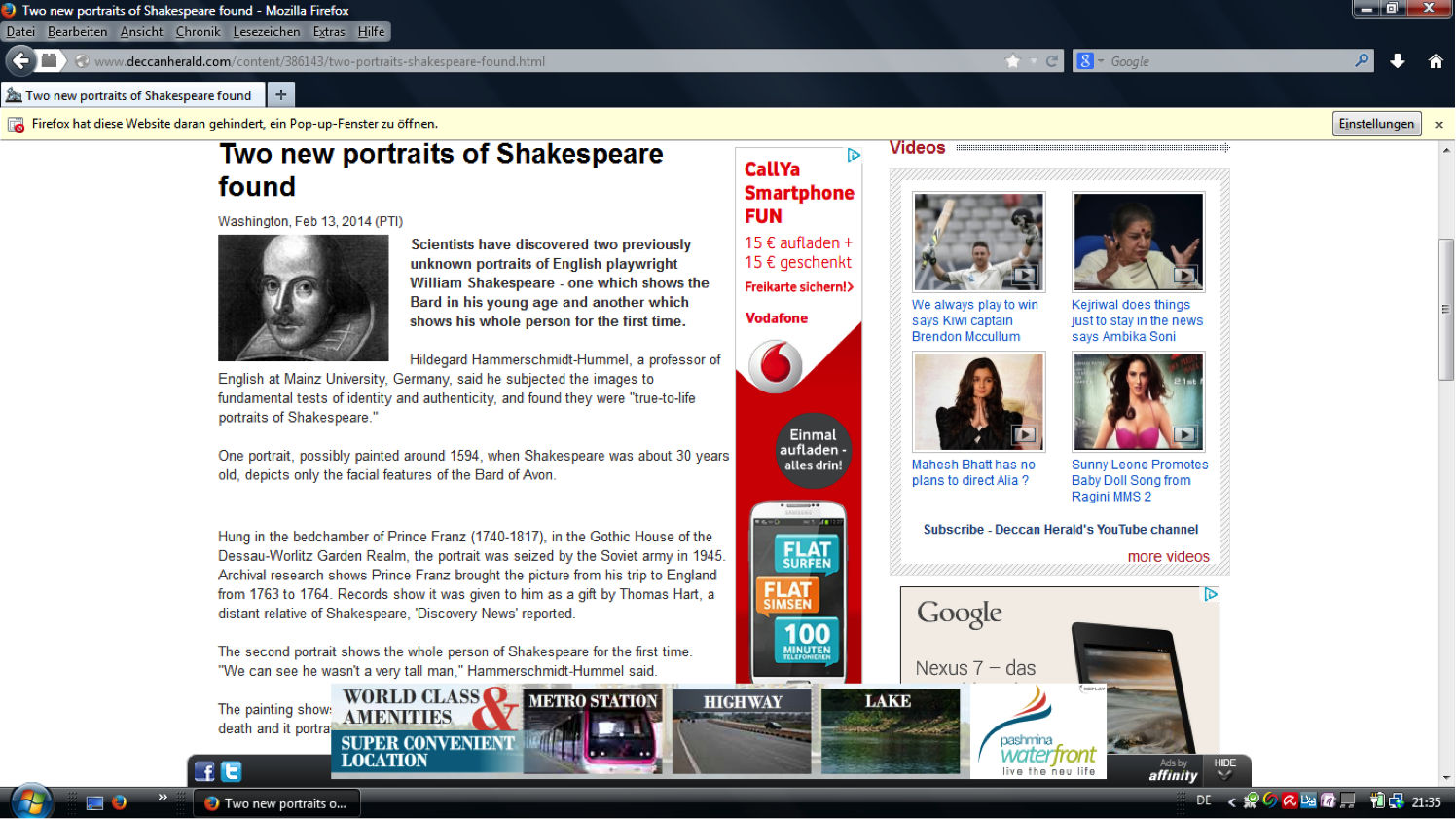The height and width of the screenshot is (819, 1456).
Task: Open the Chronik menu
Action: point(199,31)
